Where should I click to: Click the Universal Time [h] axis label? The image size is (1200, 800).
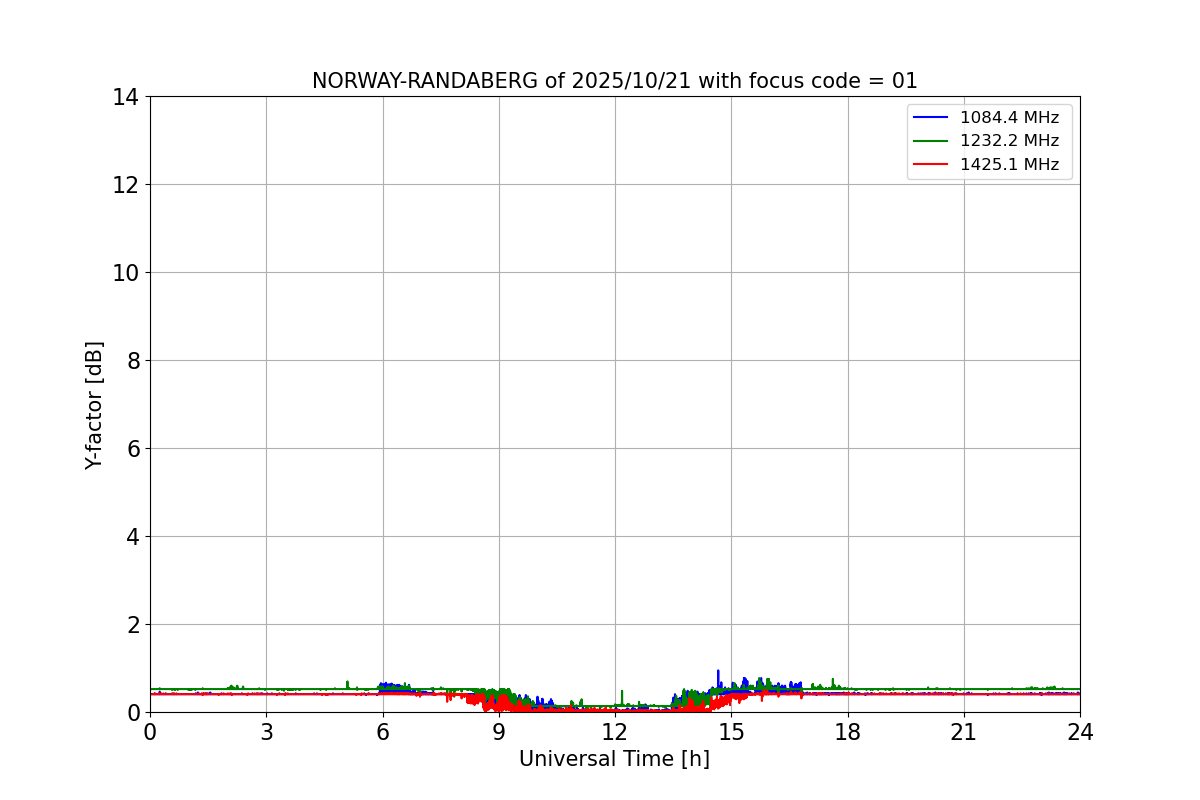coord(614,759)
